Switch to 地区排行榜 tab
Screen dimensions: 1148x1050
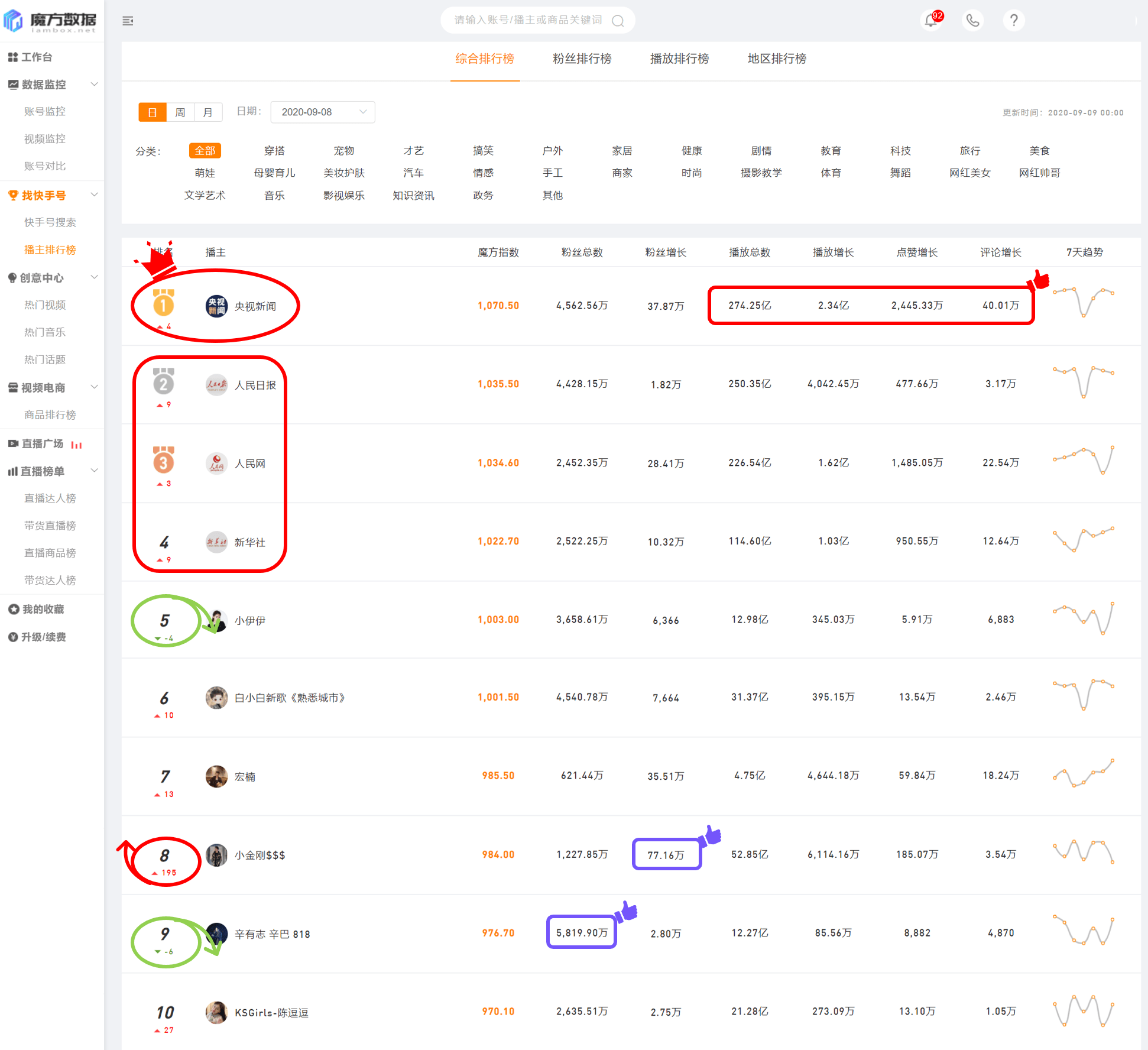(776, 59)
